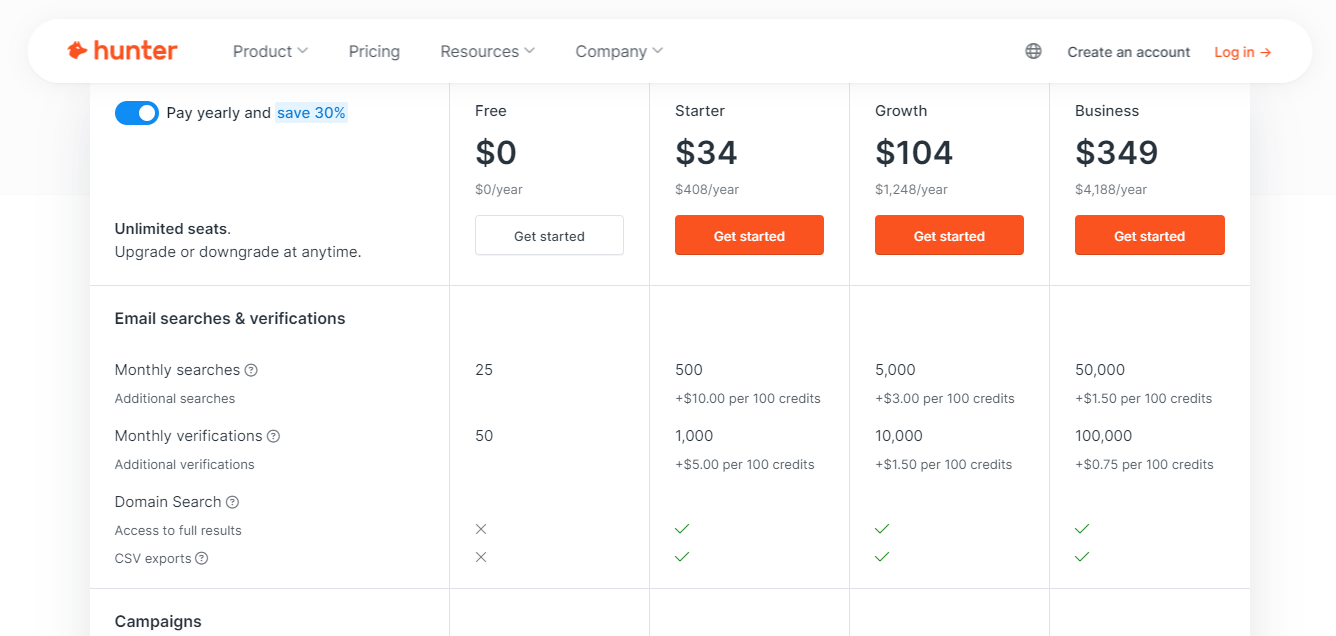Open the globe language selector
The height and width of the screenshot is (636, 1336).
(1033, 50)
